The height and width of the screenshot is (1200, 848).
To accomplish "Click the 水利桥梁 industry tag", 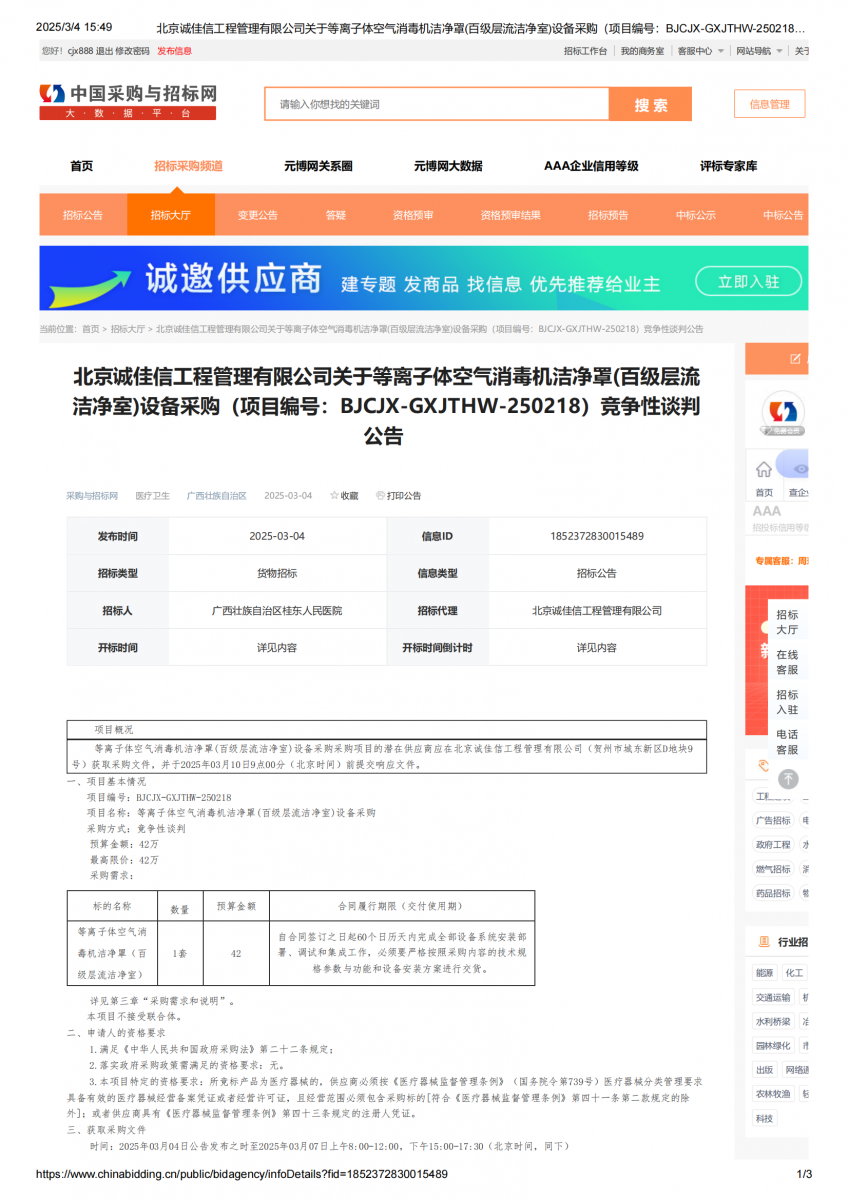I will point(773,1022).
